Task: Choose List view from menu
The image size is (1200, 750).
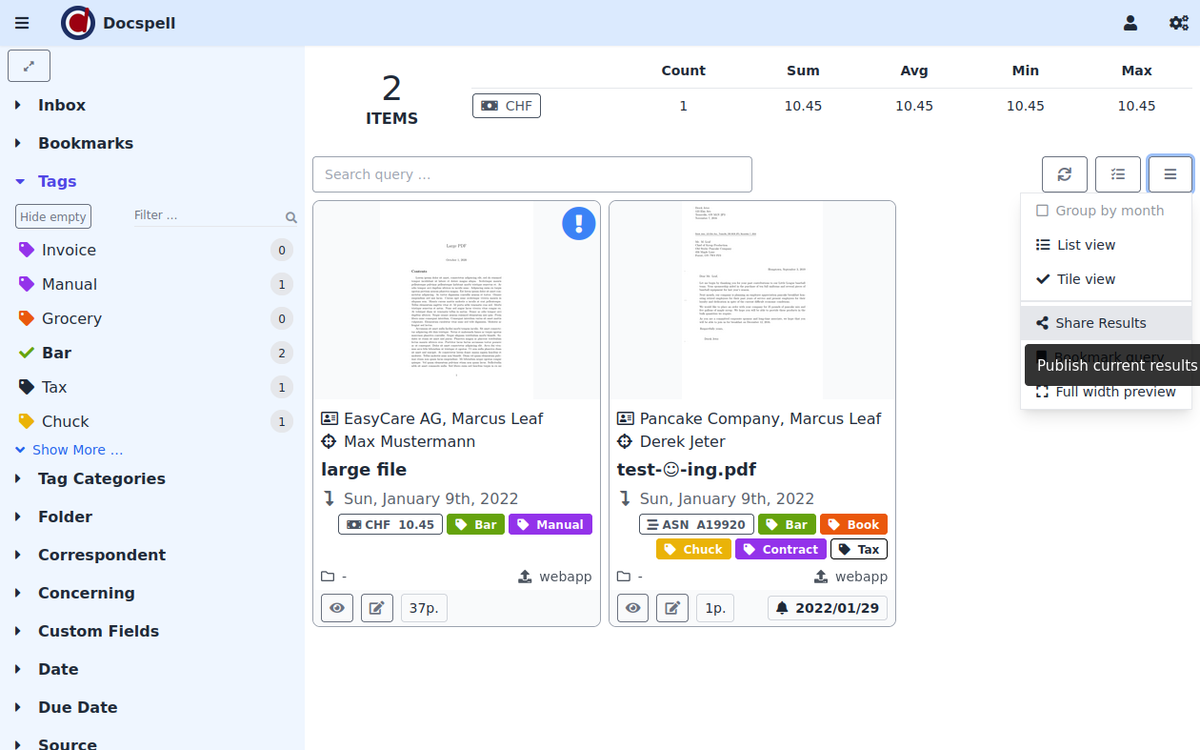Action: pyautogui.click(x=1084, y=245)
